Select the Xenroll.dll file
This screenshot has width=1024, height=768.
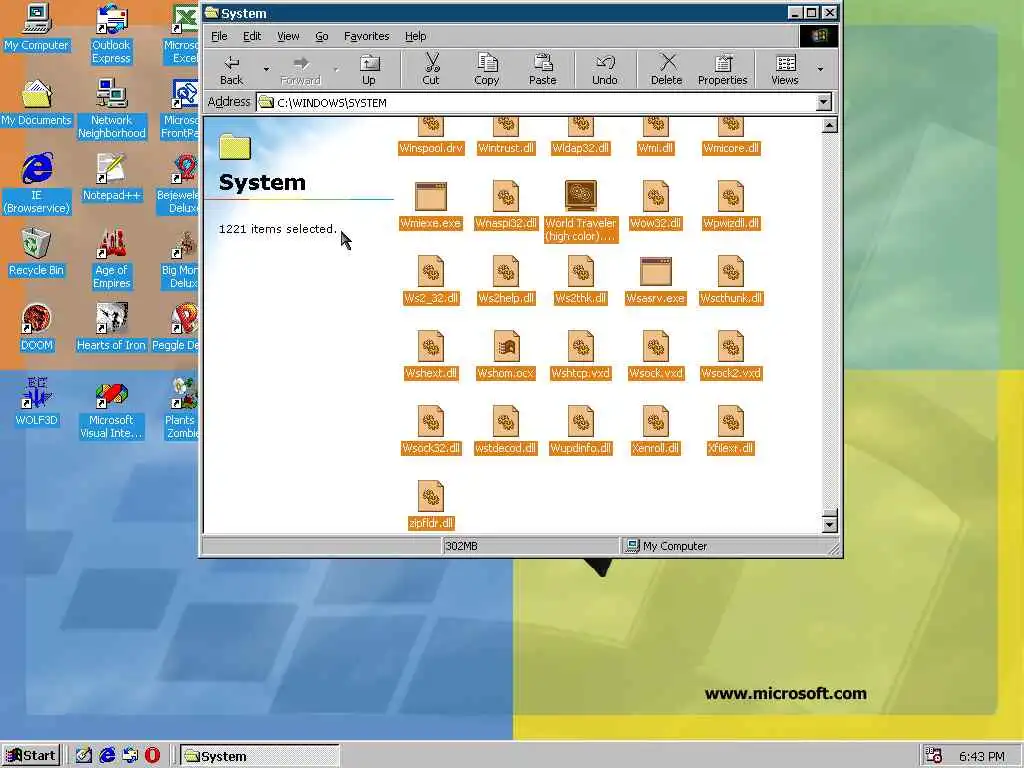pyautogui.click(x=656, y=431)
